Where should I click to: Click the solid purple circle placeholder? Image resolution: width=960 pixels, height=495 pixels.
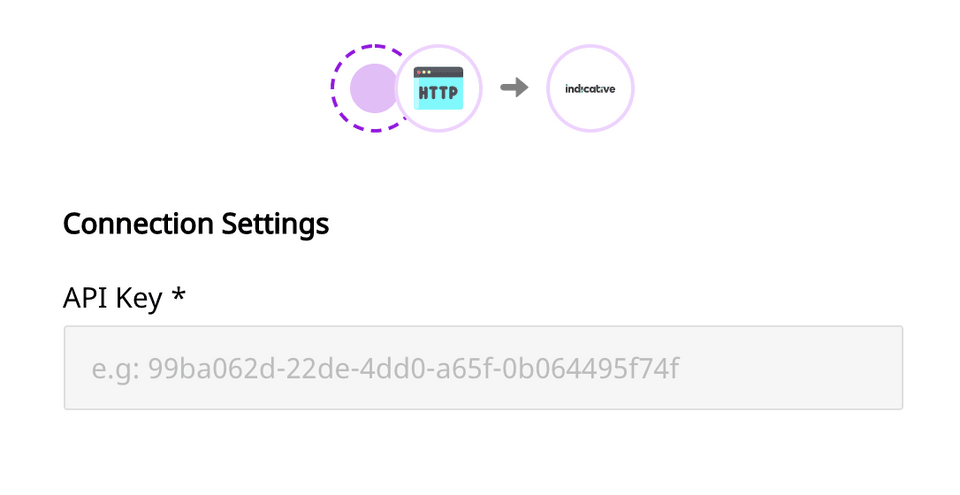point(373,88)
